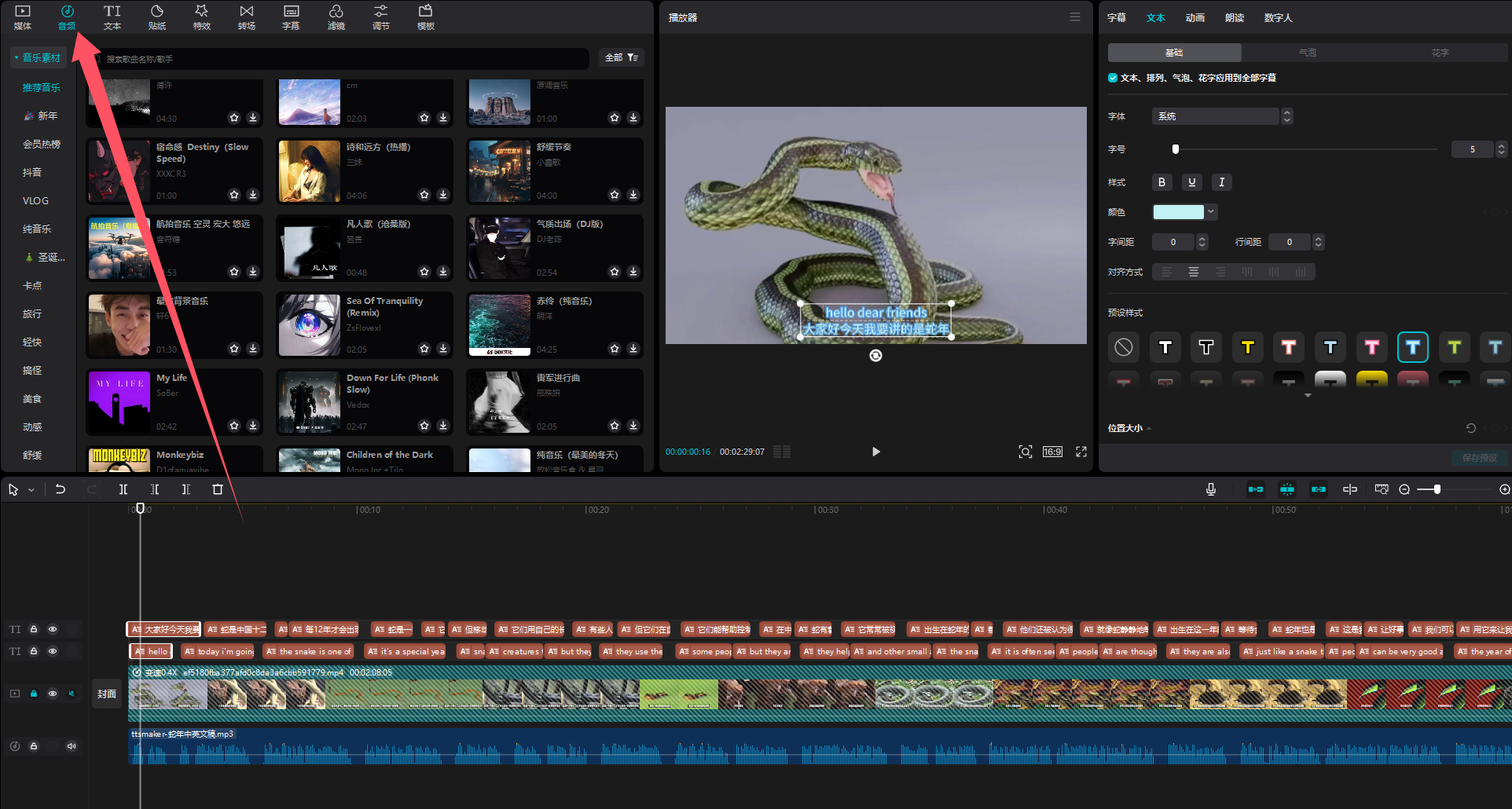The width and height of the screenshot is (1512, 809).
Task: Toggle underline text style
Action: coord(1192,182)
